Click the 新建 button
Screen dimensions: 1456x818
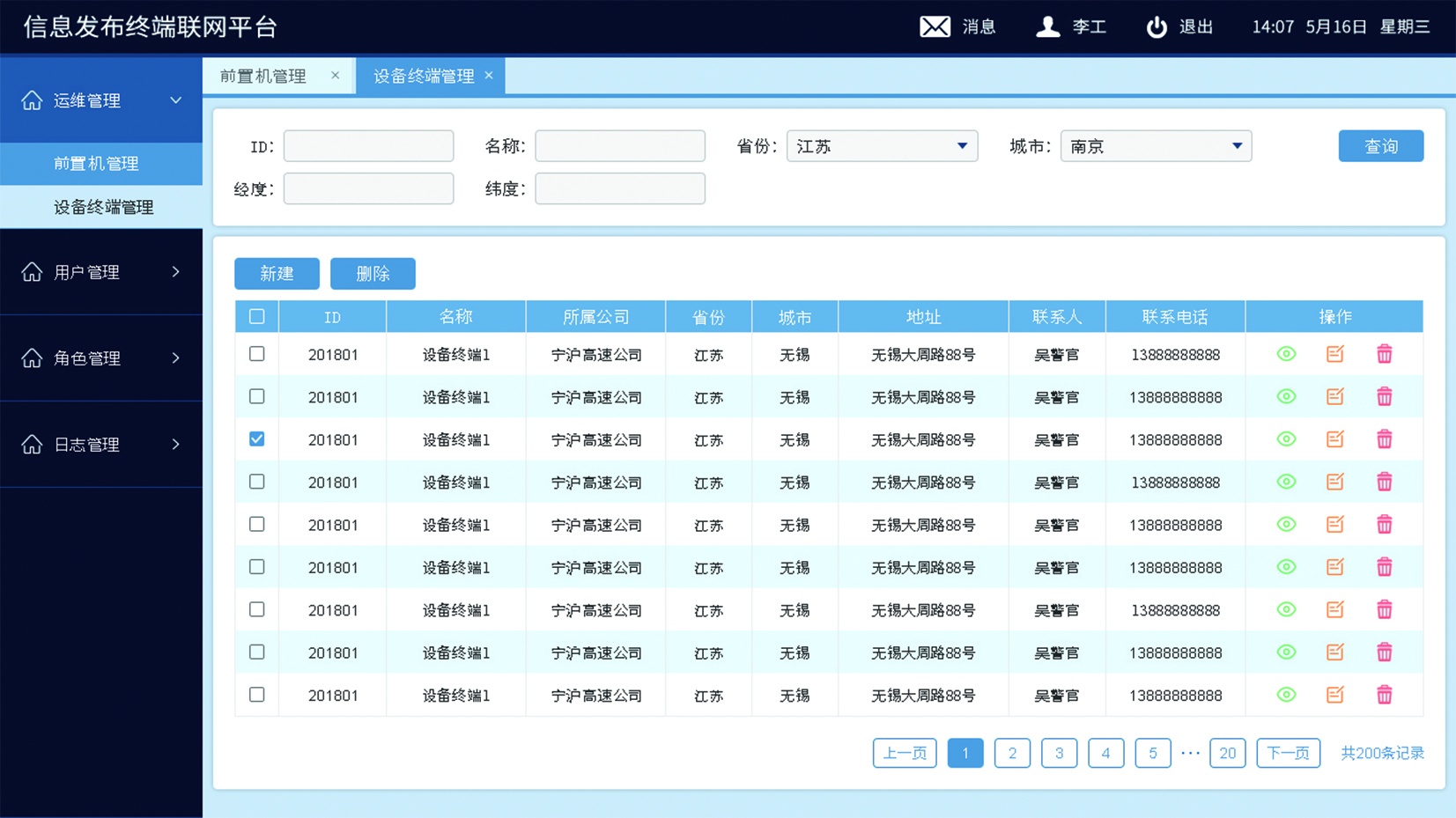pyautogui.click(x=277, y=274)
